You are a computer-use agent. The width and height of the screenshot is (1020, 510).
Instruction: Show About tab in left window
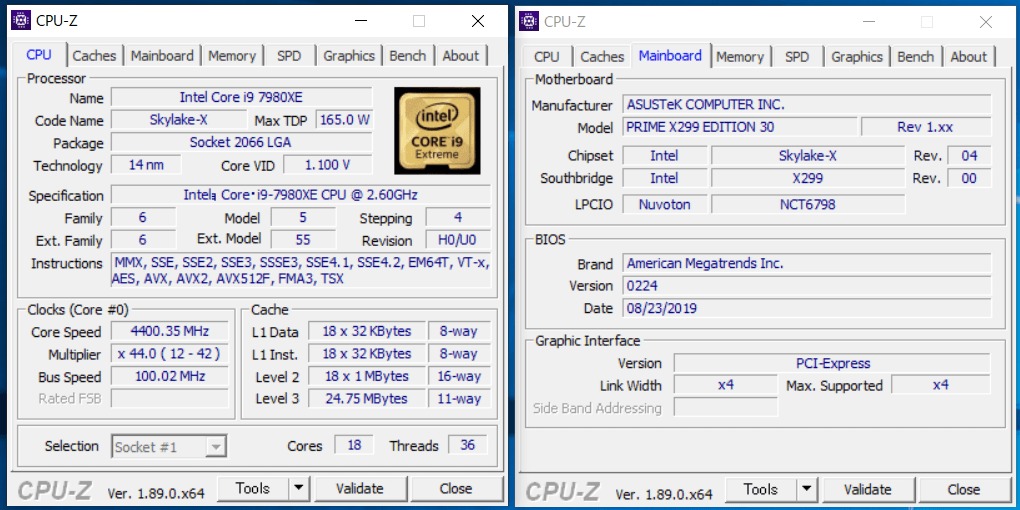461,56
